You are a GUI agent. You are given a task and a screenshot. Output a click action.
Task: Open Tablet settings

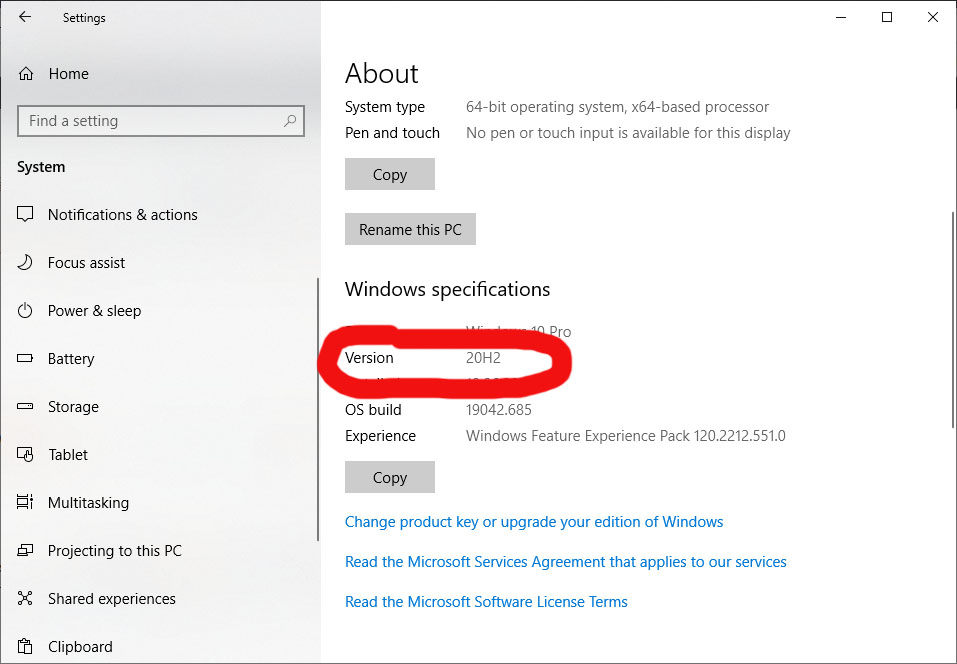point(68,455)
